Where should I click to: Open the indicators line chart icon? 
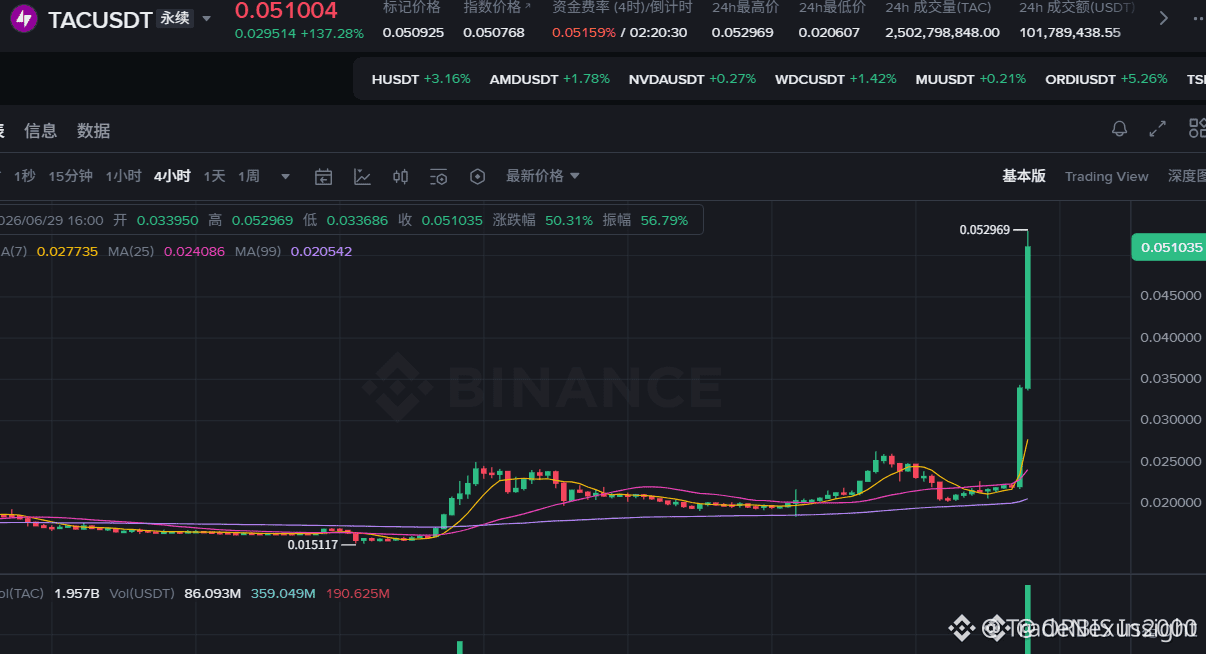coord(362,177)
